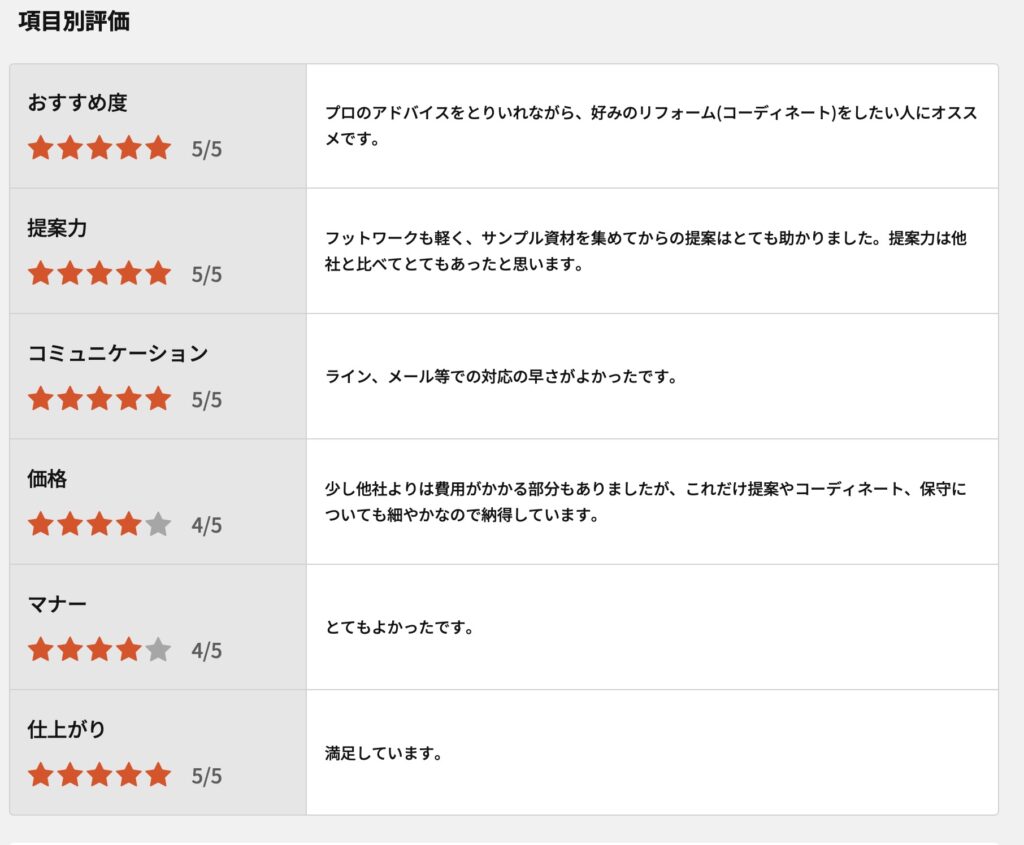1024x845 pixels.
Task: Click the 提案力 label
Action: tap(57, 228)
